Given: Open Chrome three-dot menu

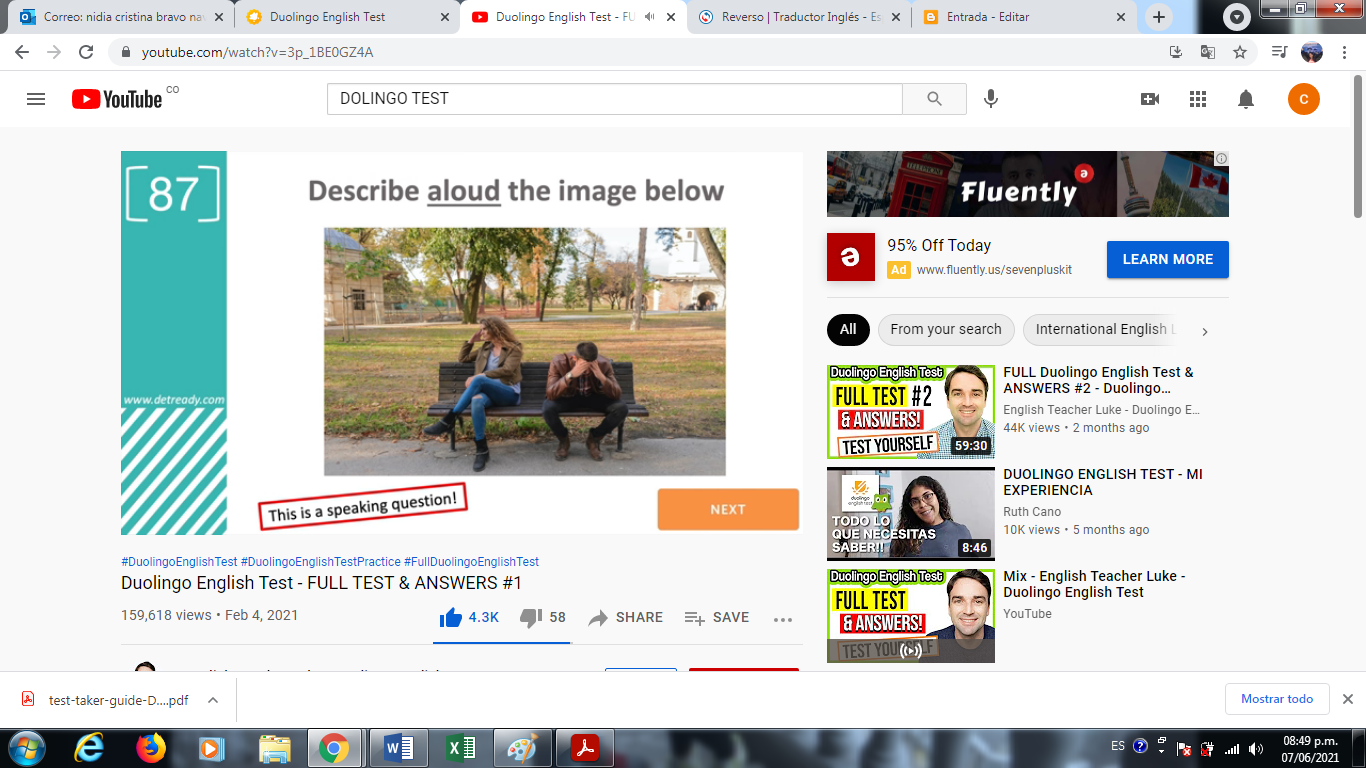Looking at the screenshot, I should (x=1344, y=52).
